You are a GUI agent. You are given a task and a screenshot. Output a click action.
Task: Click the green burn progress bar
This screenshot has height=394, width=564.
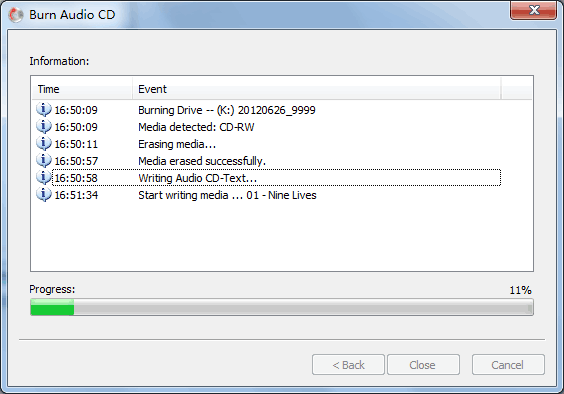tap(282, 307)
